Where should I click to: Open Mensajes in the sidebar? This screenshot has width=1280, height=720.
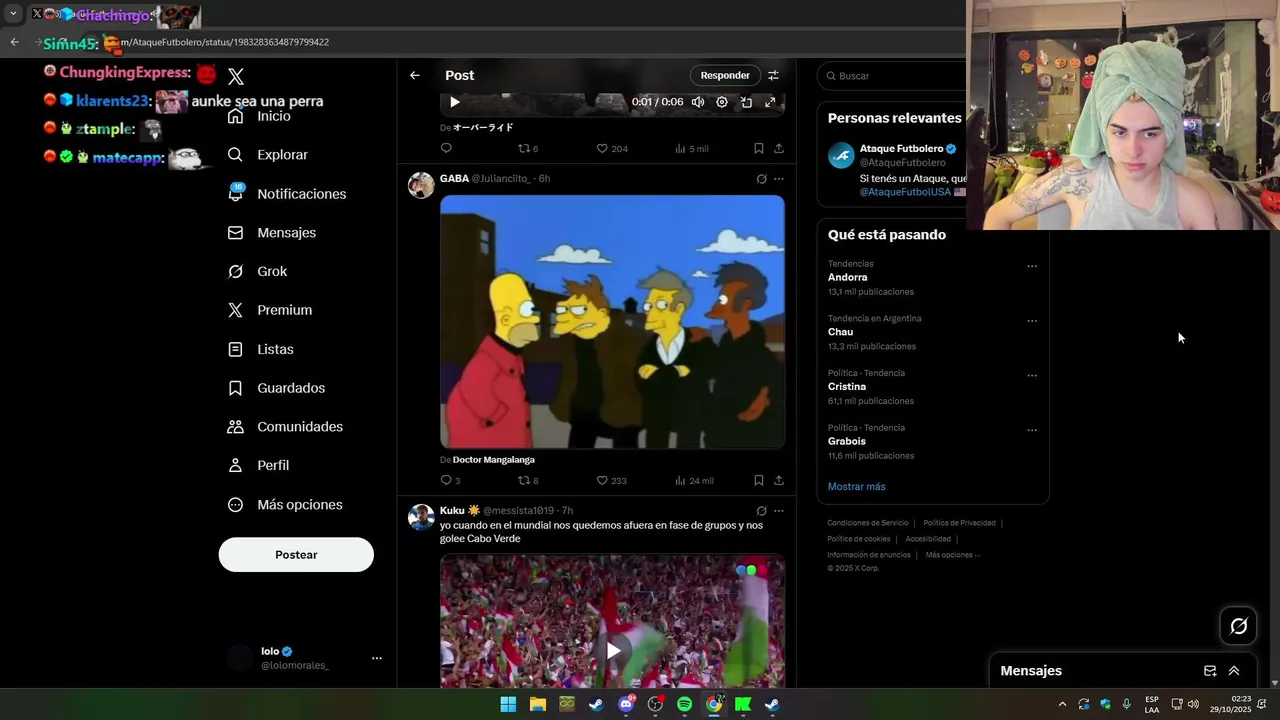click(272, 232)
